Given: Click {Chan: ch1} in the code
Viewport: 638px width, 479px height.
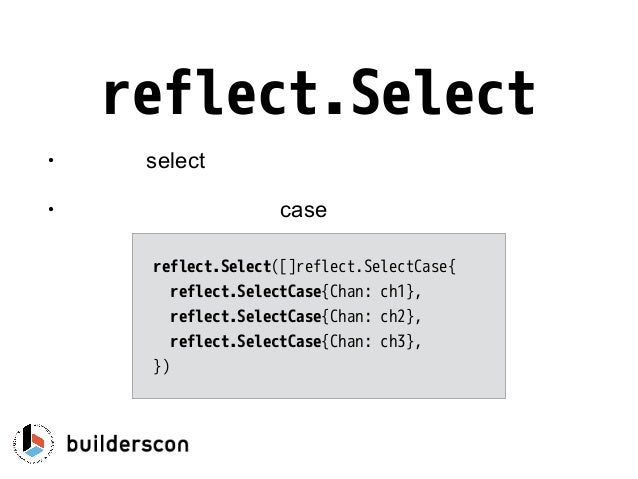Looking at the screenshot, I should [x=369, y=292].
